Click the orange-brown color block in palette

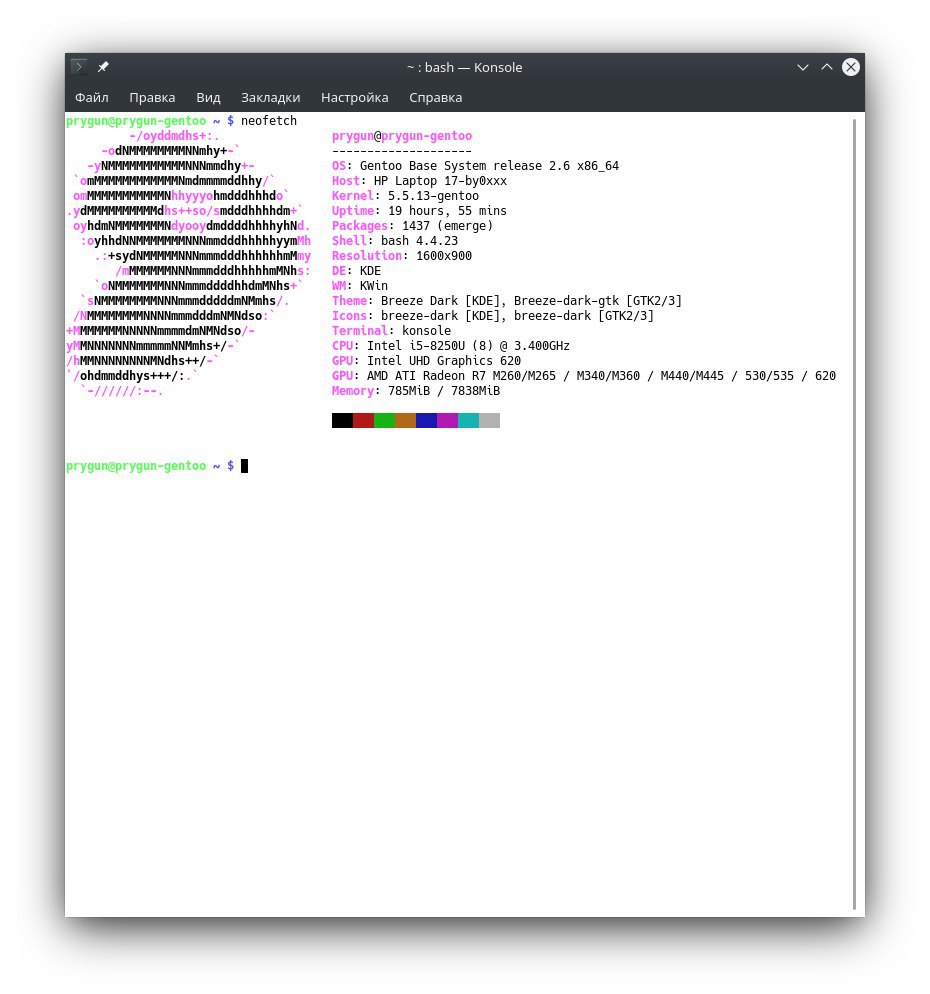405,420
